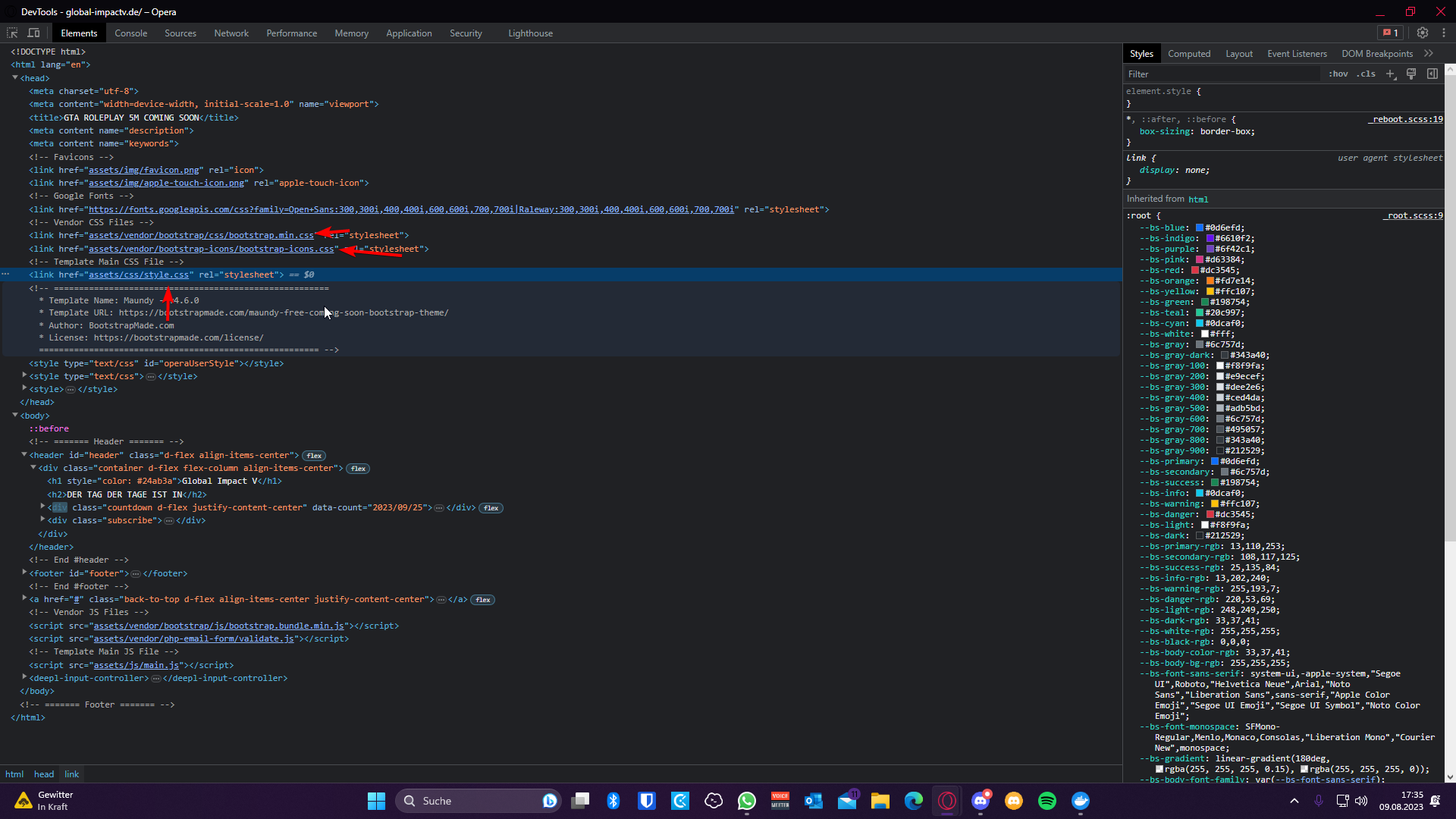Image resolution: width=1456 pixels, height=819 pixels.
Task: Toggle the device toolbar icon
Action: [x=33, y=33]
